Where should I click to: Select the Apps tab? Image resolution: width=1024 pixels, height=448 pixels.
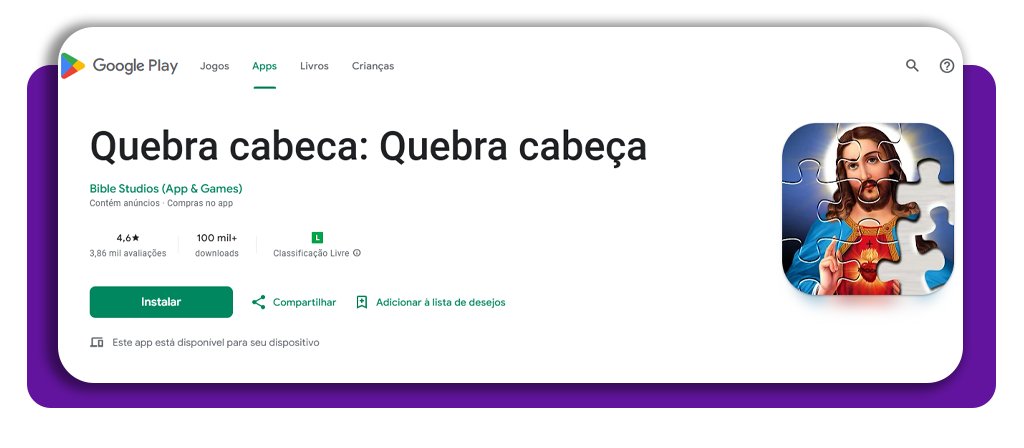(264, 66)
